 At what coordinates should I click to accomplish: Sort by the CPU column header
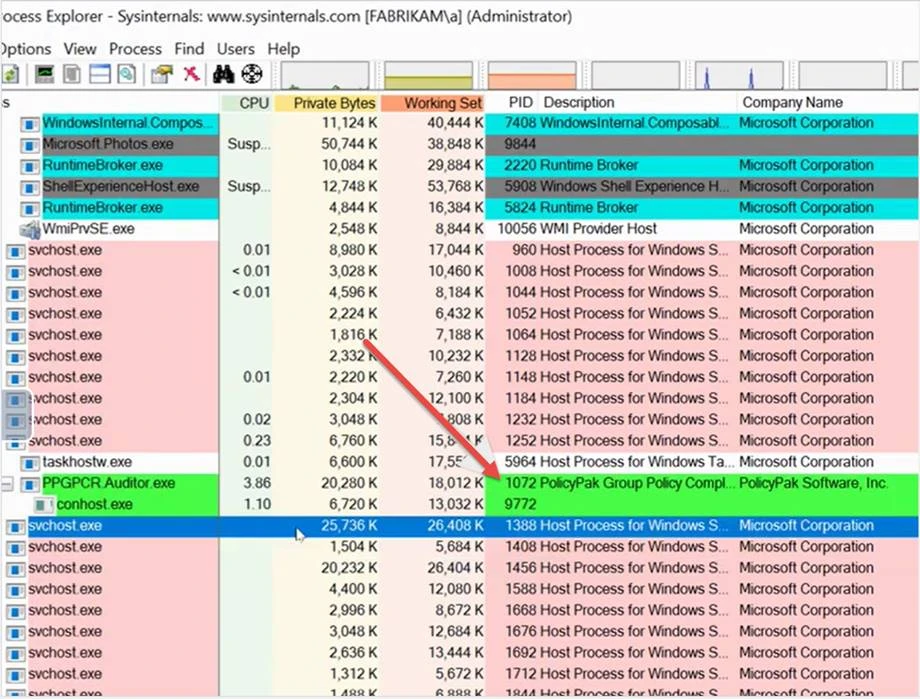click(x=254, y=103)
